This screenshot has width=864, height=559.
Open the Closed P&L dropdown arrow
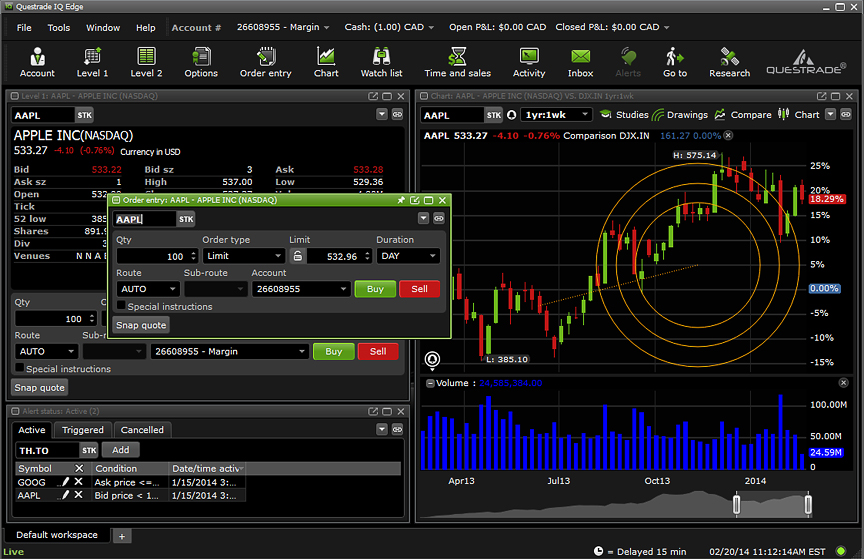click(x=666, y=27)
